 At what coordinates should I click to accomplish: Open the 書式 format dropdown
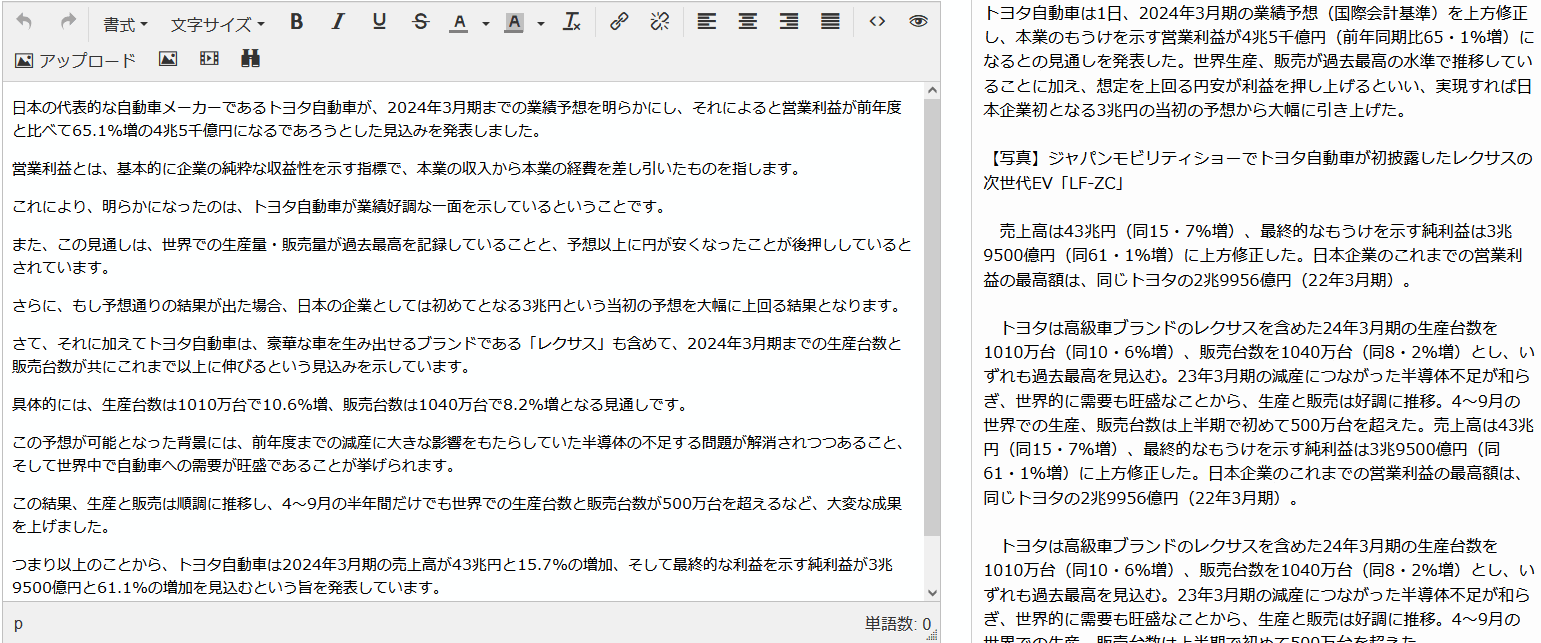(x=125, y=23)
